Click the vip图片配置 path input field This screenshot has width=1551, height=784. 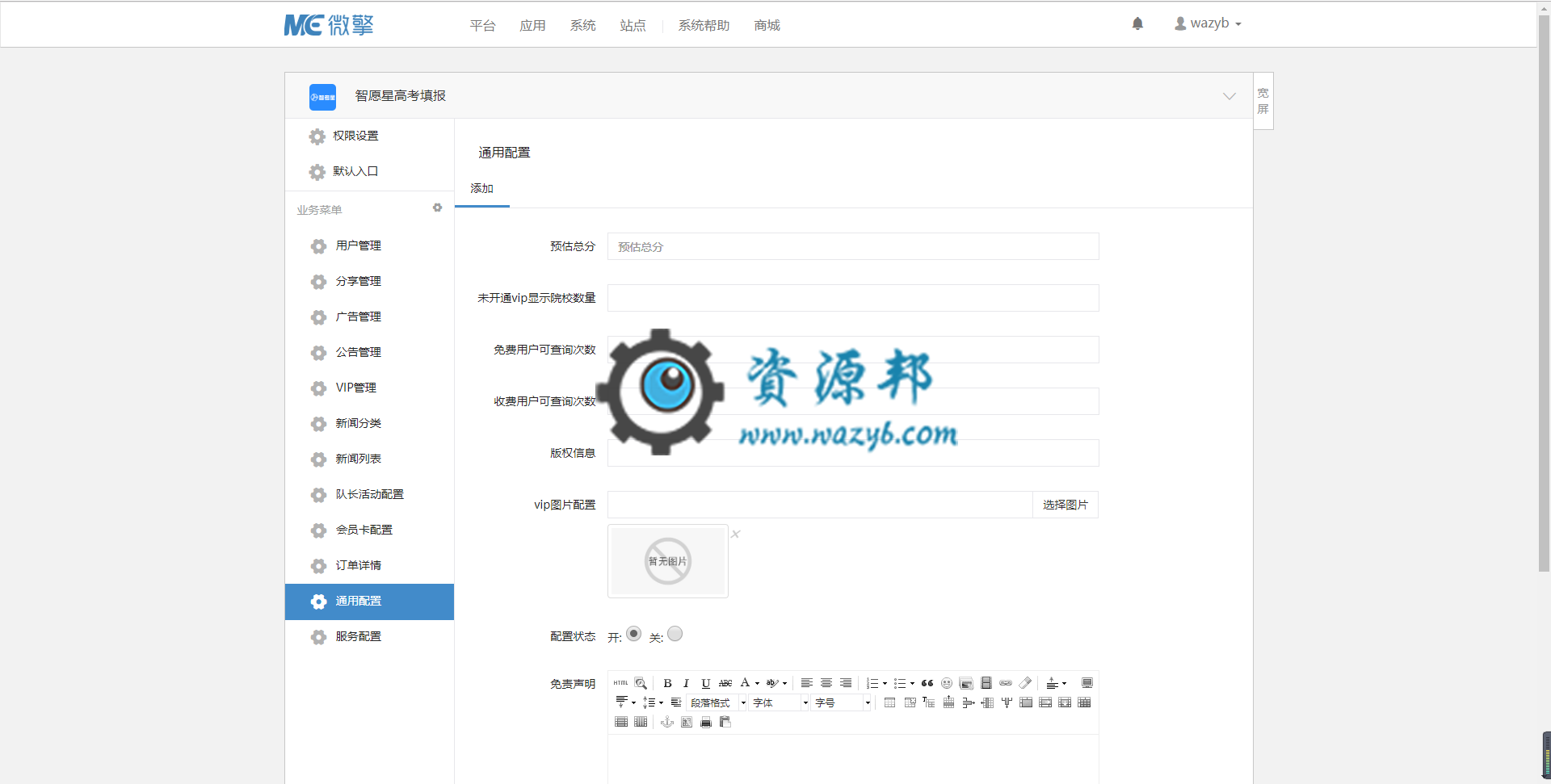820,505
